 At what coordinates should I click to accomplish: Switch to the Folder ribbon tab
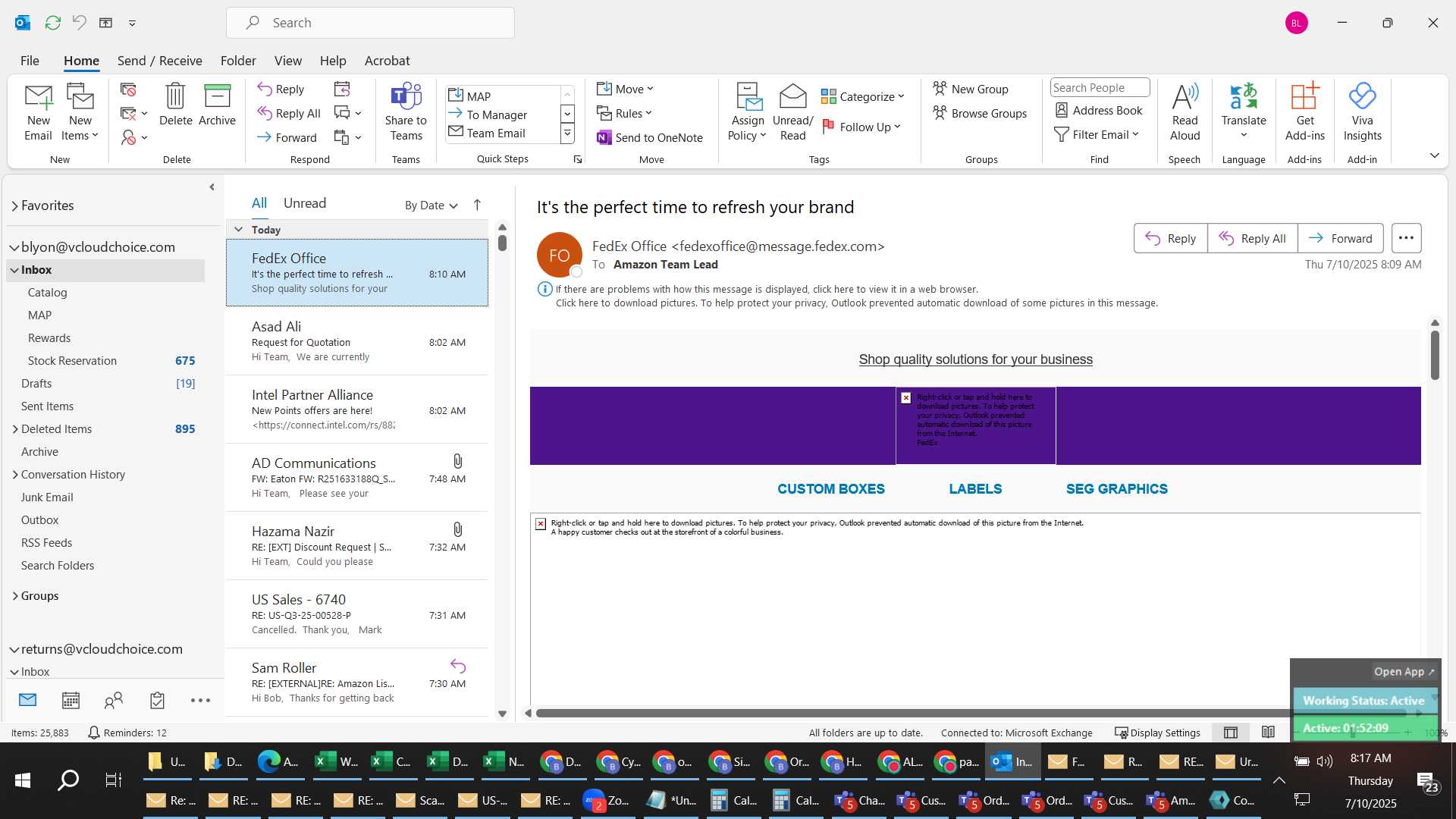(238, 61)
